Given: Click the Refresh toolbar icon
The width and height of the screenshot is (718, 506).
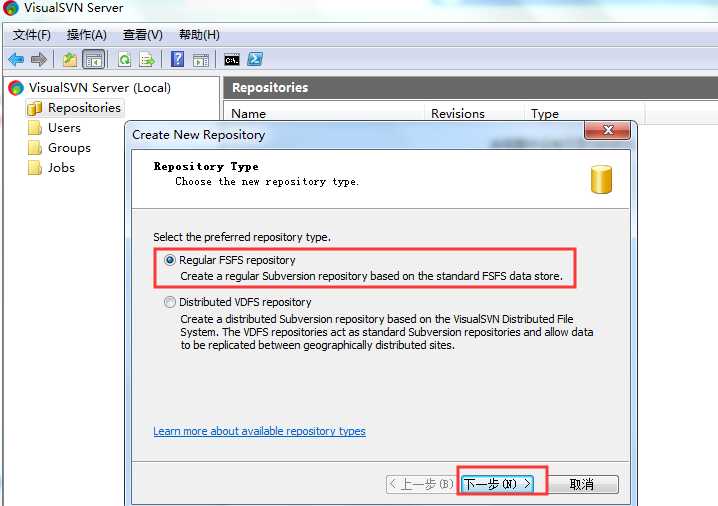Looking at the screenshot, I should pyautogui.click(x=125, y=60).
